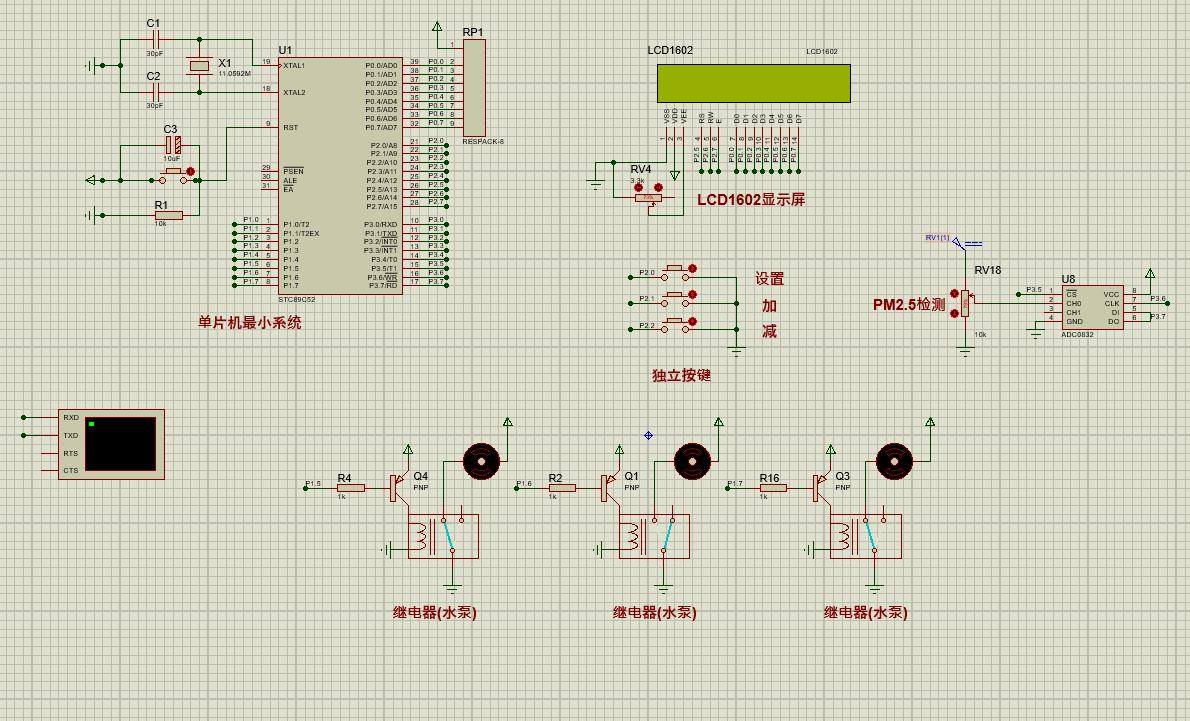Click the RV18 potentiometer body
Image resolution: width=1190 pixels, height=721 pixels.
click(965, 303)
